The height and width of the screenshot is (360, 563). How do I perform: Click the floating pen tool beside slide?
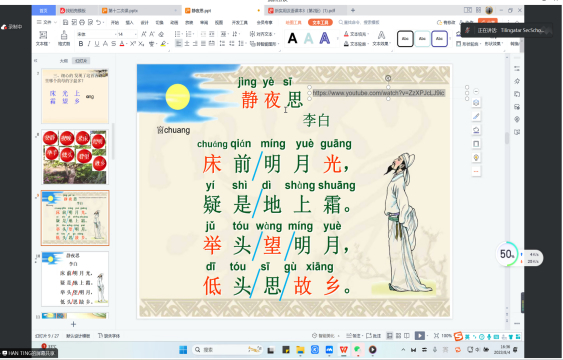point(476,116)
